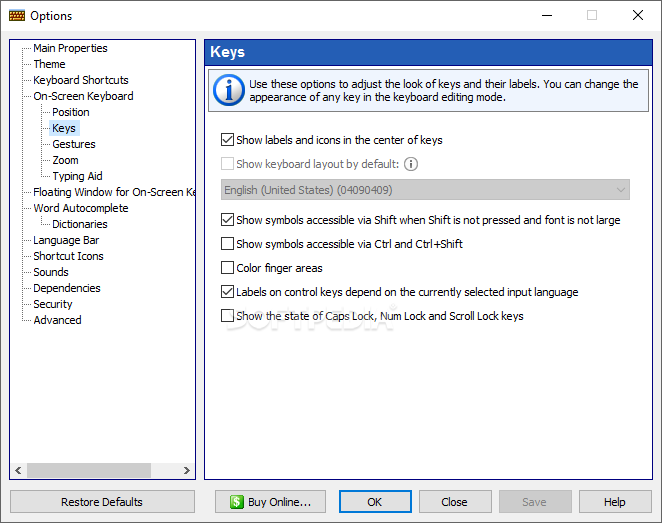Click the Restore Defaults button
662x523 pixels.
point(102,502)
